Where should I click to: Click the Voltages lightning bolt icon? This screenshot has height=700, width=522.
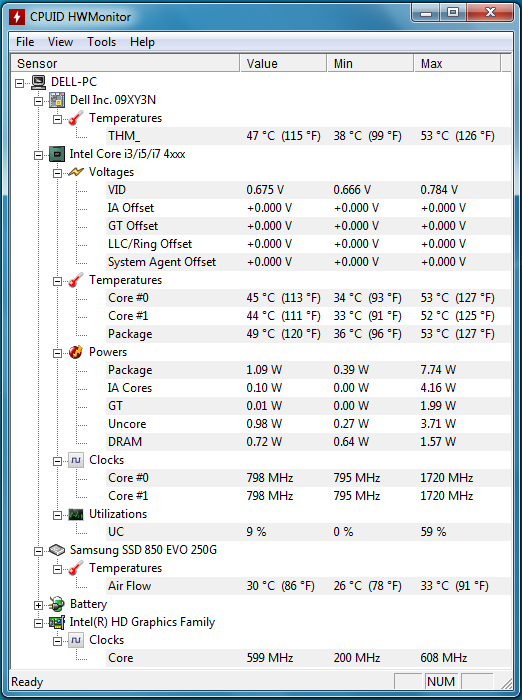[75, 172]
